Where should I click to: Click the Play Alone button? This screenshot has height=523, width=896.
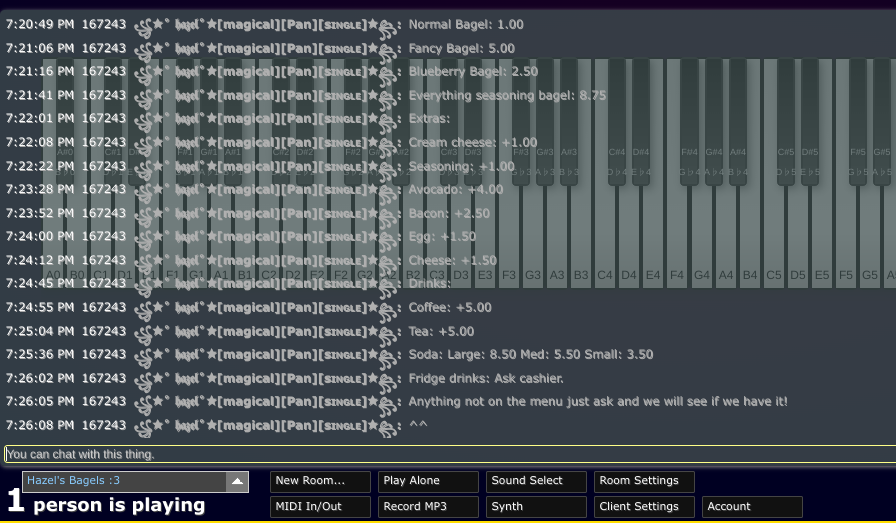click(428, 481)
